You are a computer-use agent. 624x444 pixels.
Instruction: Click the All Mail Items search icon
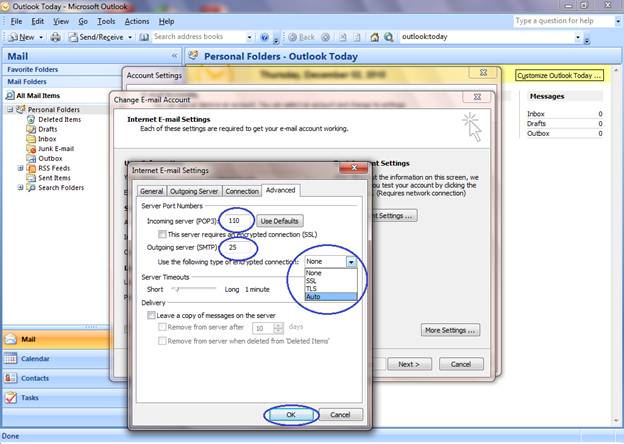[x=10, y=95]
